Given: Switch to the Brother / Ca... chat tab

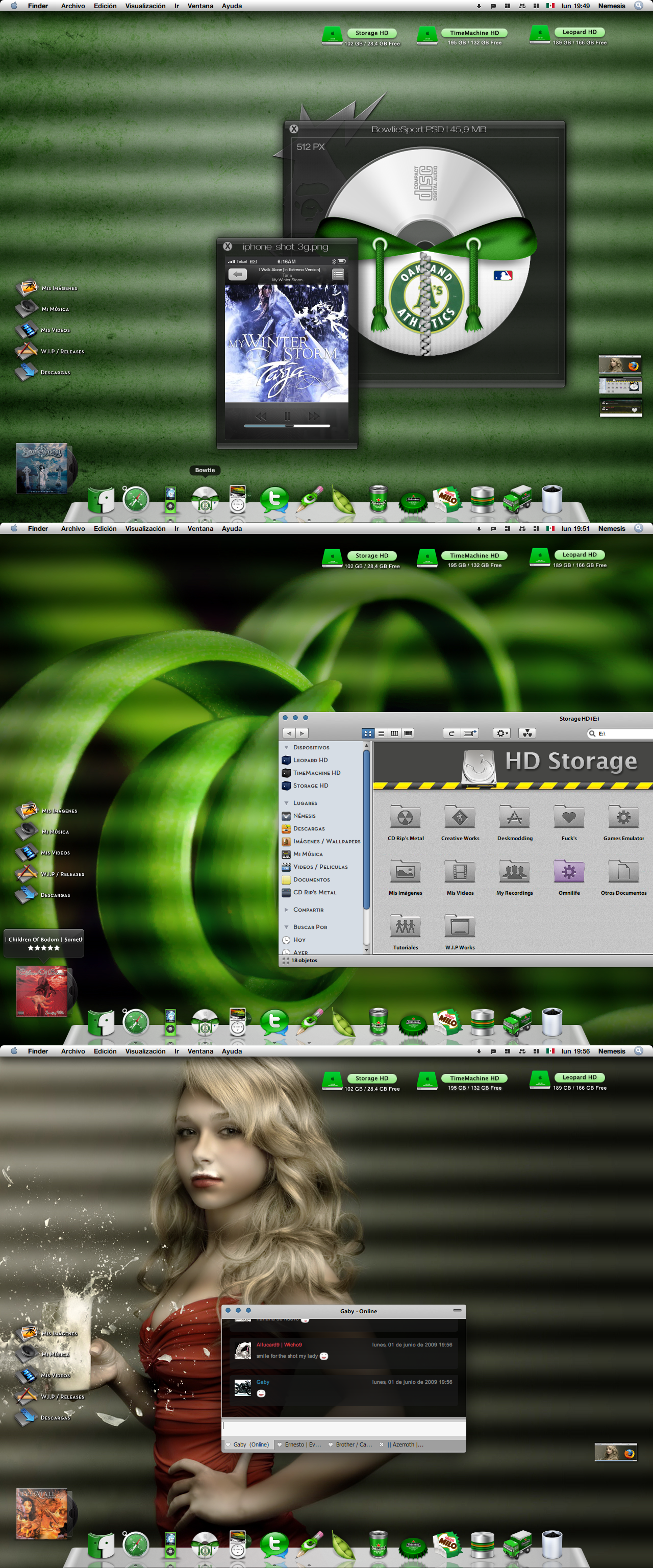Looking at the screenshot, I should [x=350, y=1444].
